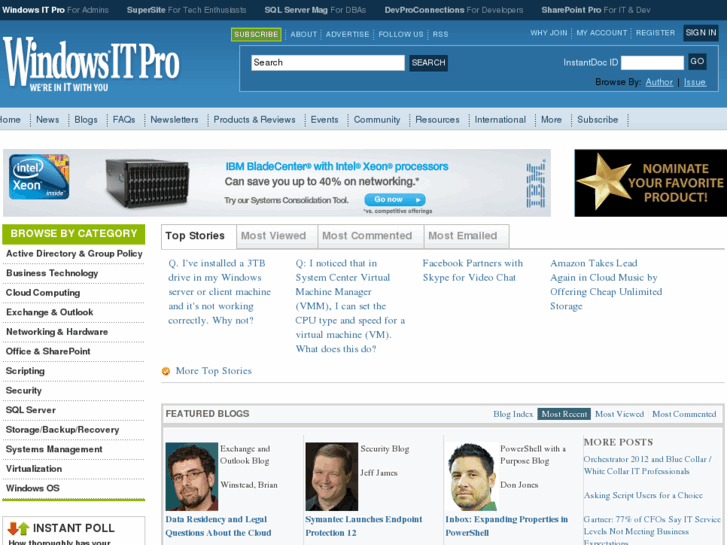The width and height of the screenshot is (727, 545).
Task: Open the Register link
Action: [655, 33]
